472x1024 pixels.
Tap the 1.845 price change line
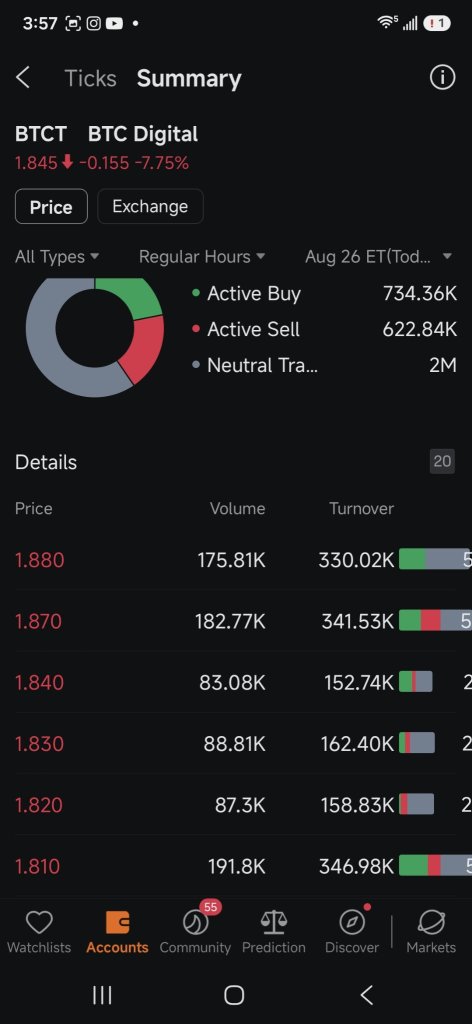[x=102, y=163]
